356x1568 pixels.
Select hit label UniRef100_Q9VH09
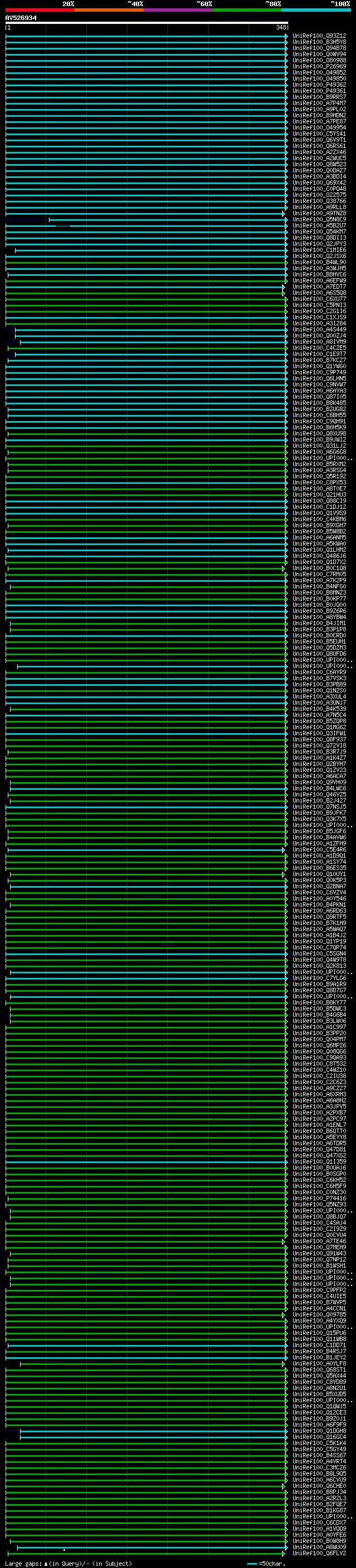pyautogui.click(x=319, y=782)
